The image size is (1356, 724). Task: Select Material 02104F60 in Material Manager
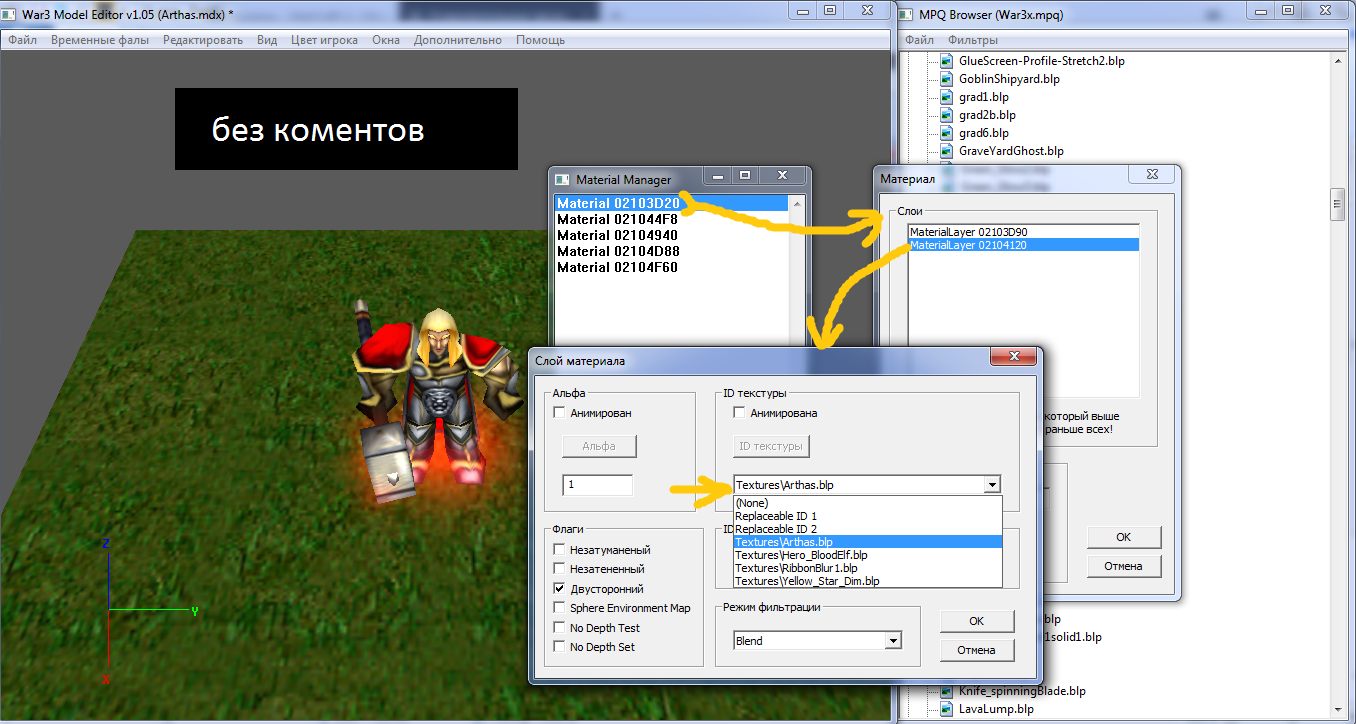tap(672, 267)
